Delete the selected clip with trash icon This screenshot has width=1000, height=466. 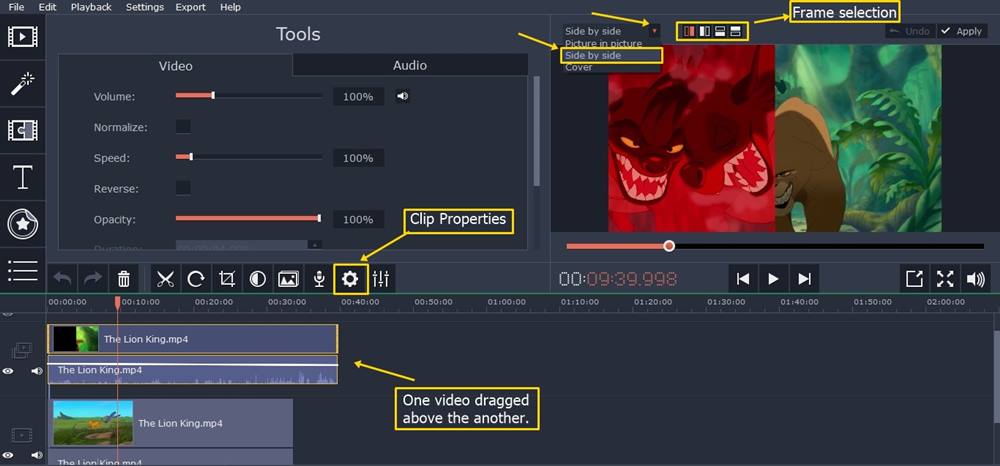[x=124, y=279]
